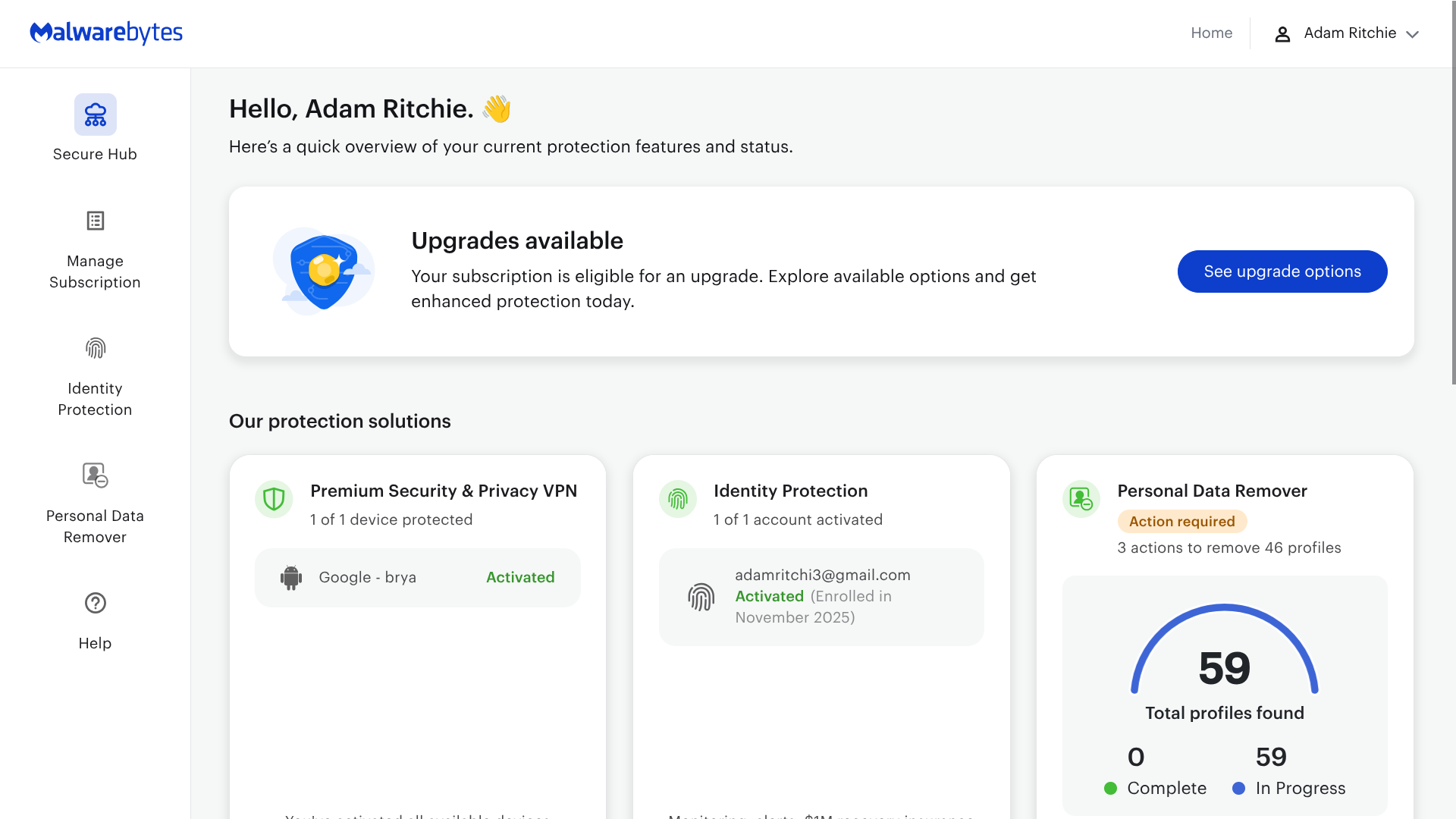The image size is (1456, 819).
Task: Open the Help sidebar label
Action: [96, 643]
